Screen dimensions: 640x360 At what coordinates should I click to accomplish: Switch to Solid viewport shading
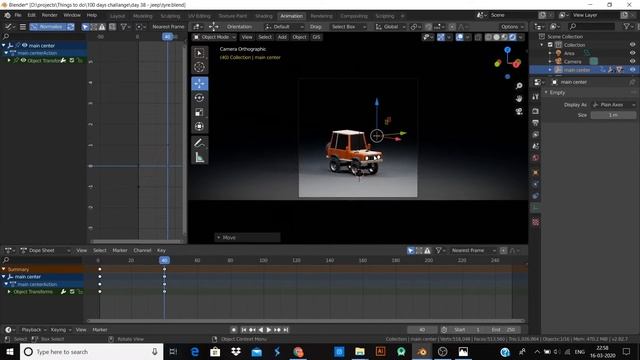(496, 37)
